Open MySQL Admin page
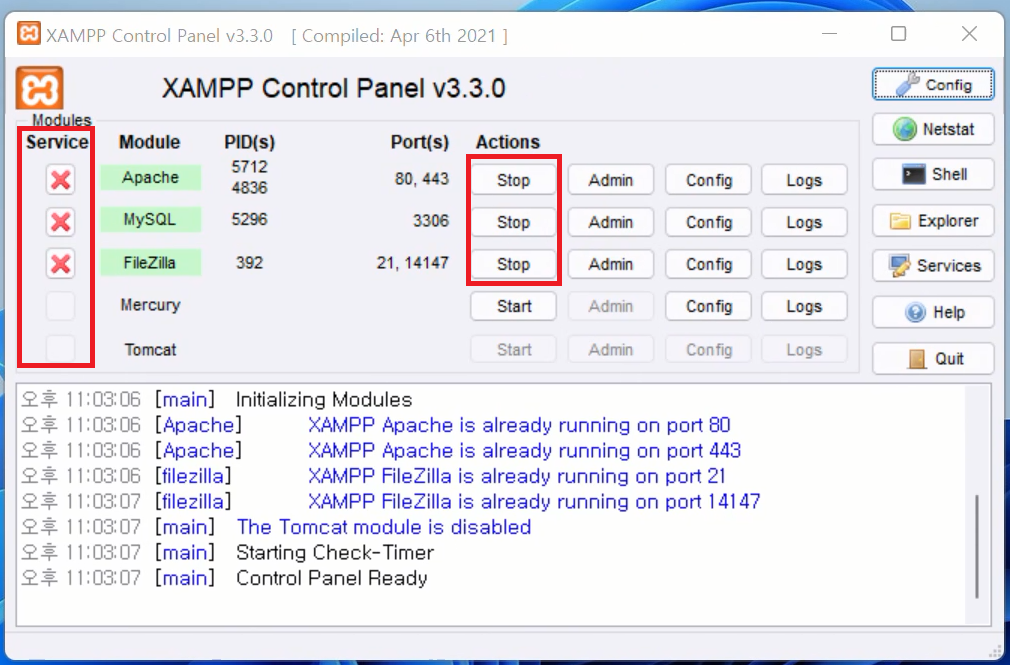 tap(611, 222)
